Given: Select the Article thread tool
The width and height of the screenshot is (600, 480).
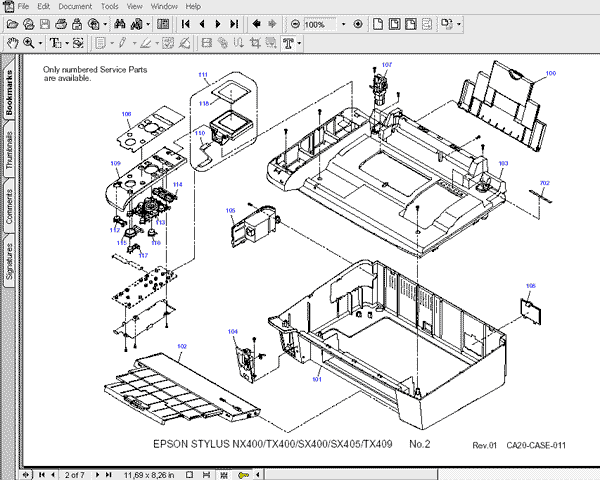Looking at the screenshot, I should 239,43.
